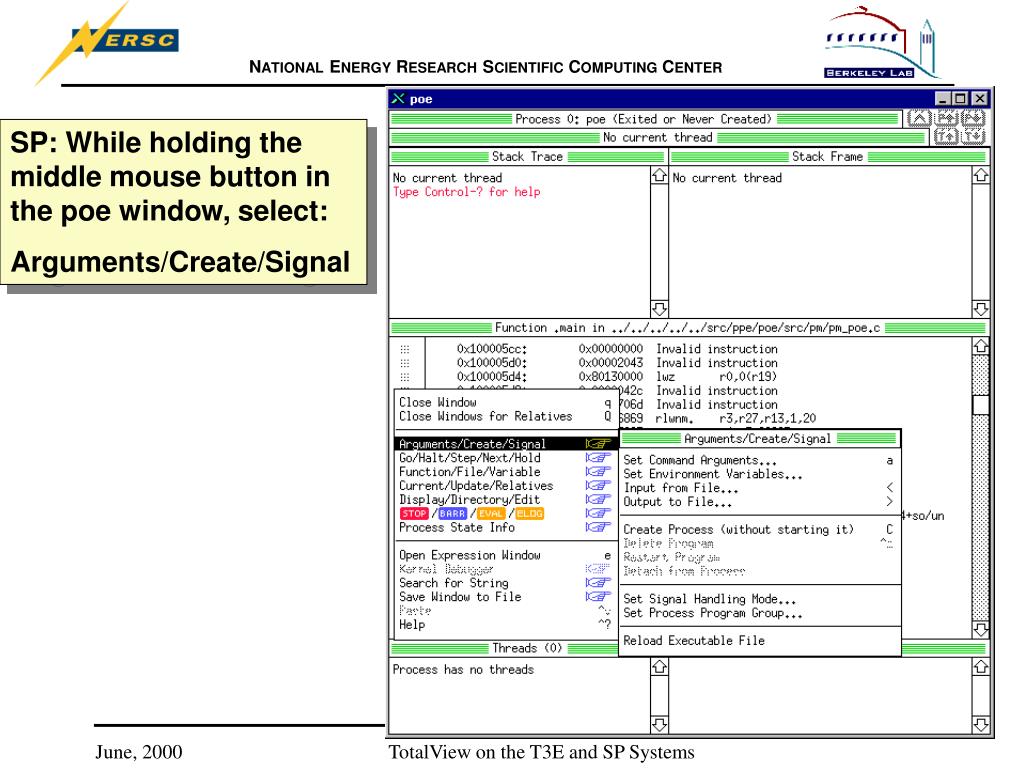This screenshot has height=768, width=1024.
Task: Click hand icon on Save Window to File row
Action: click(x=598, y=596)
